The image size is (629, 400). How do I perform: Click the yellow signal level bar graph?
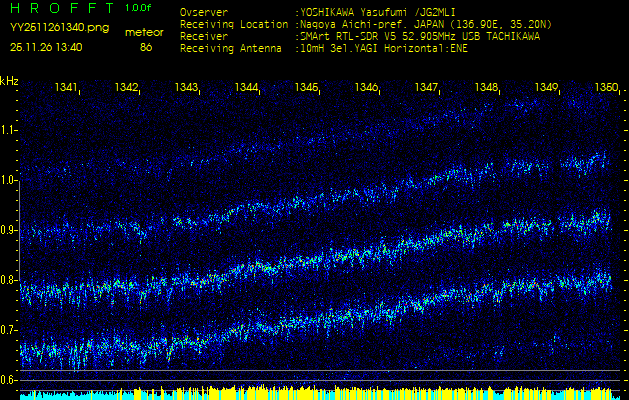pos(314,392)
